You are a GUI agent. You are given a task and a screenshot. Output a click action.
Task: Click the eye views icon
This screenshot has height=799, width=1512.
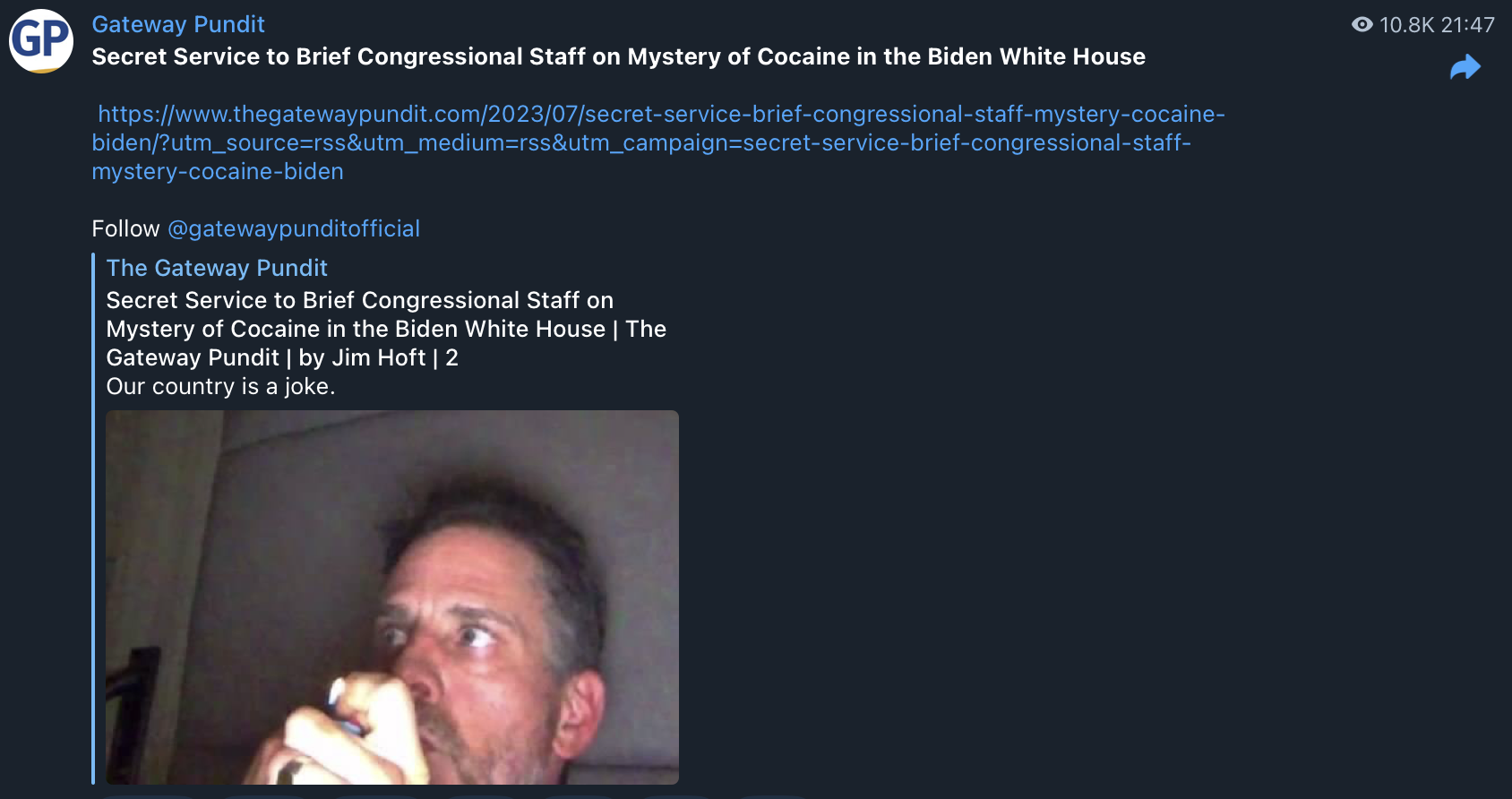1362,25
